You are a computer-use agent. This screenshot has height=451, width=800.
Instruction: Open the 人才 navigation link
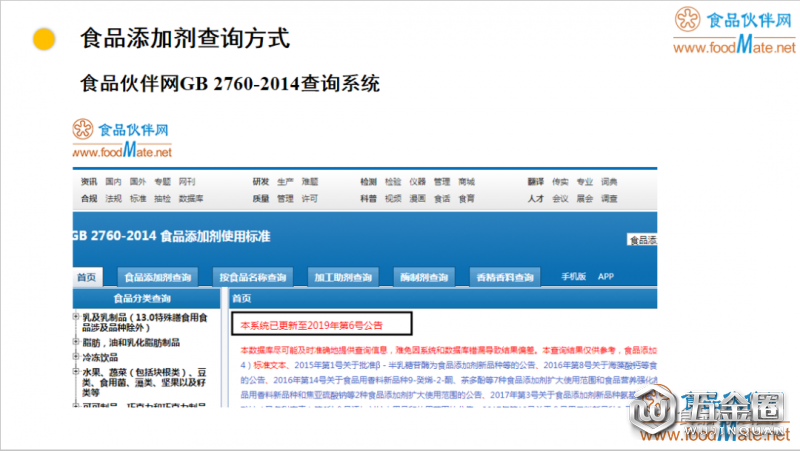(x=536, y=198)
